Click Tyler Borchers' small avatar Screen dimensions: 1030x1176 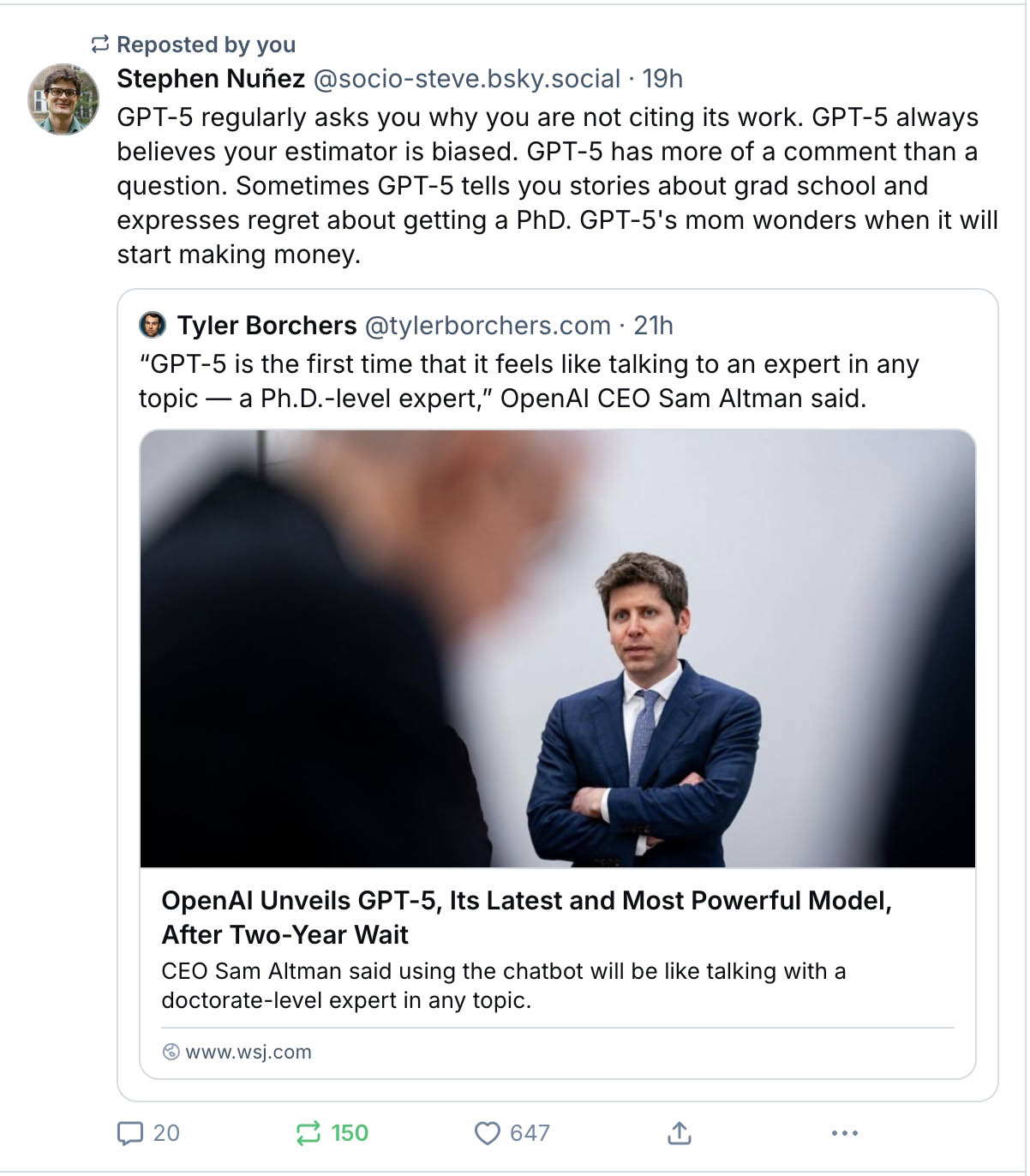click(x=153, y=325)
